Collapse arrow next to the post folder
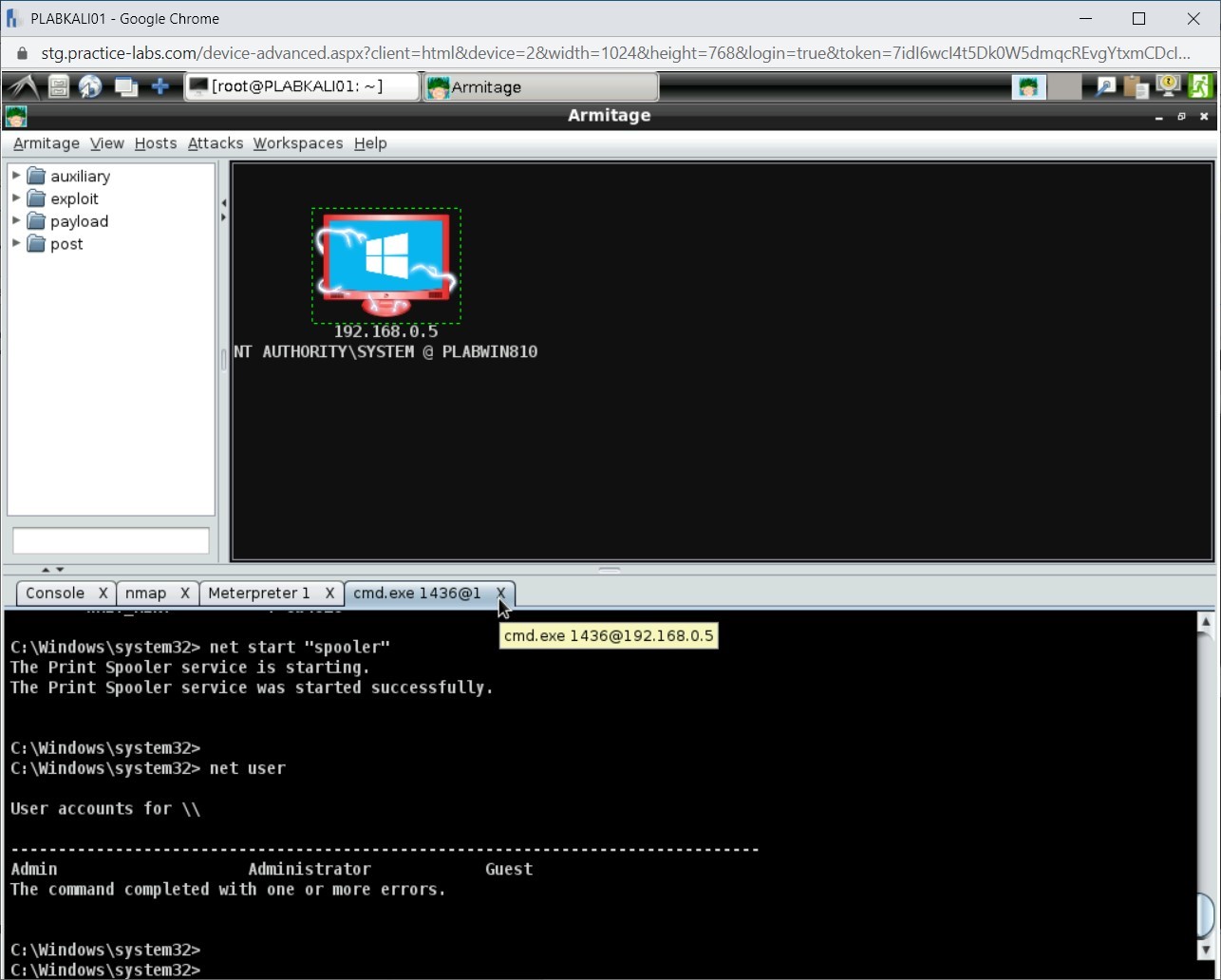The height and width of the screenshot is (980, 1221). pyautogui.click(x=15, y=243)
